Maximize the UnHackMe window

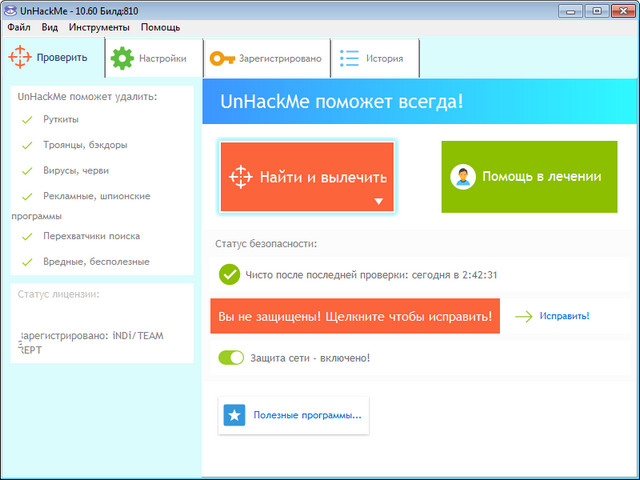tap(596, 11)
